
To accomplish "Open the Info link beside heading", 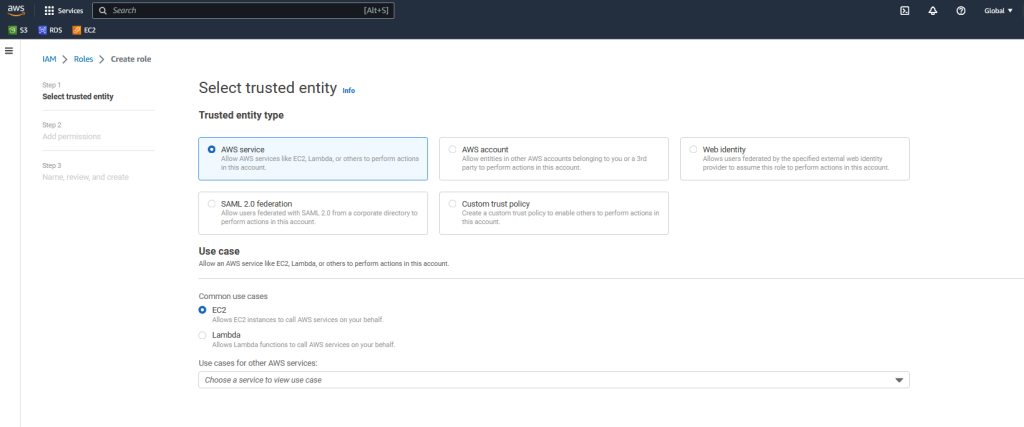I will pos(349,91).
